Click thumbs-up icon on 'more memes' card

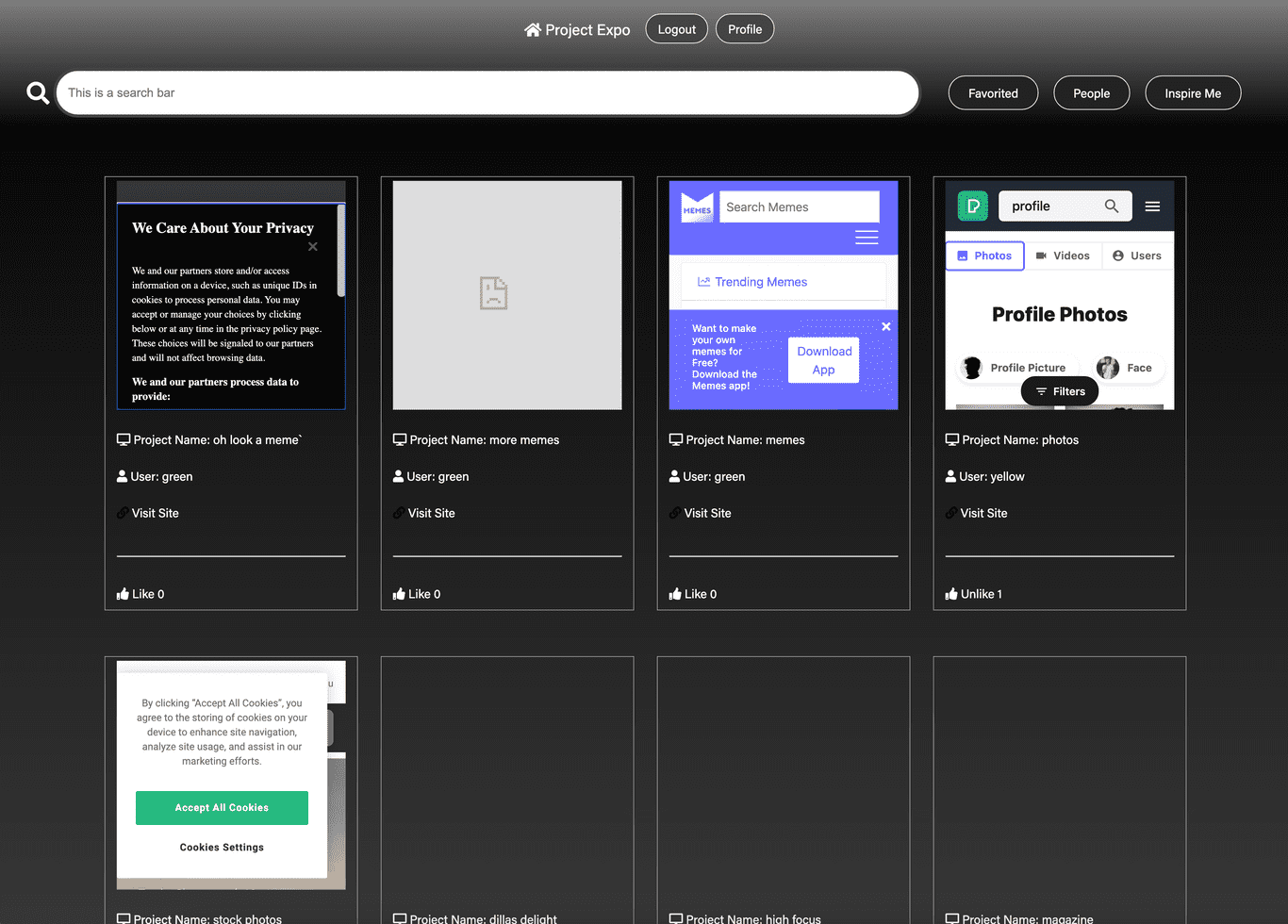pos(399,594)
